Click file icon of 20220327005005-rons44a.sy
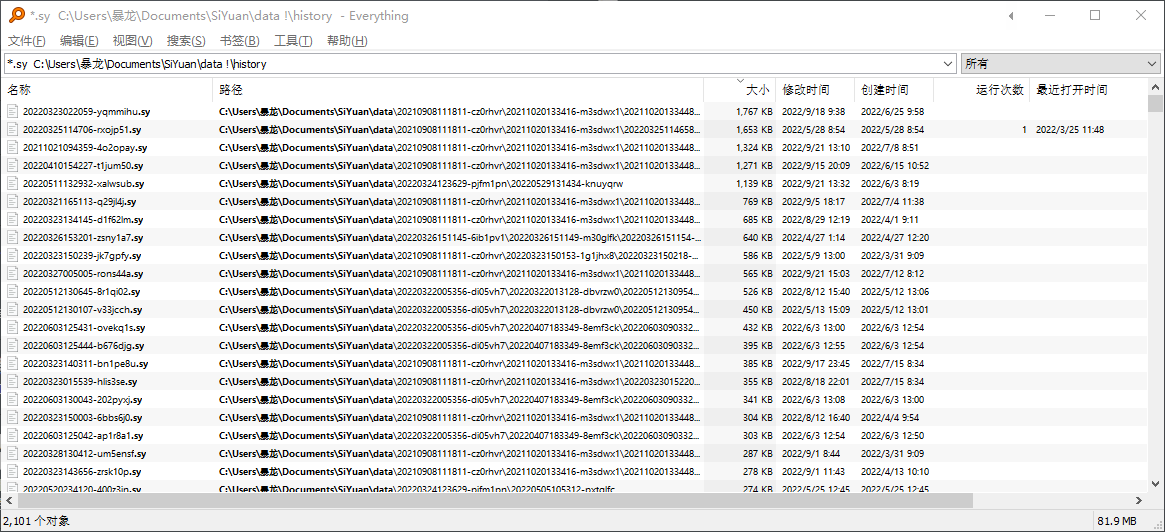This screenshot has height=532, width=1165. tap(13, 273)
